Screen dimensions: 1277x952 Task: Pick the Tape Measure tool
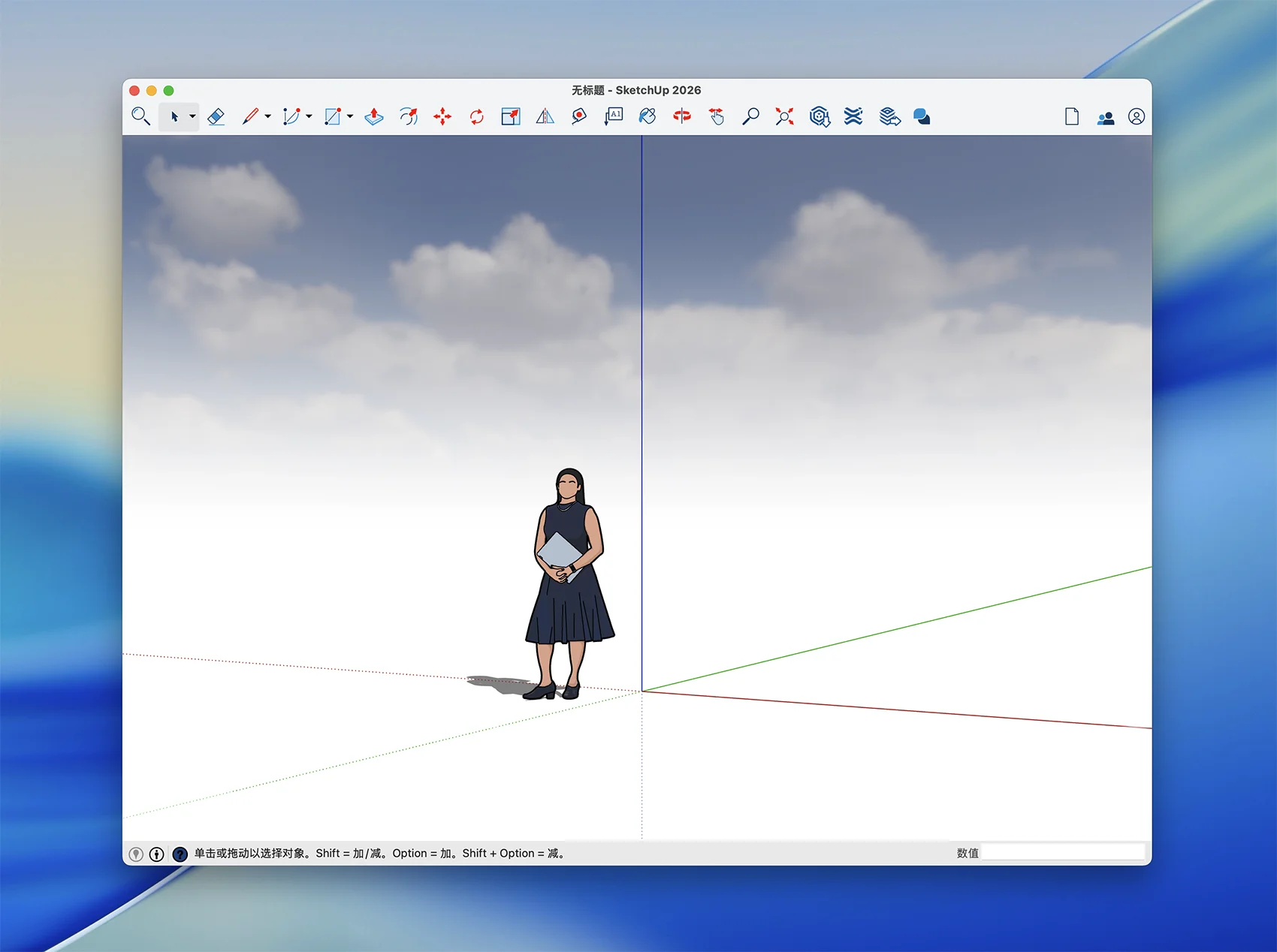[579, 116]
